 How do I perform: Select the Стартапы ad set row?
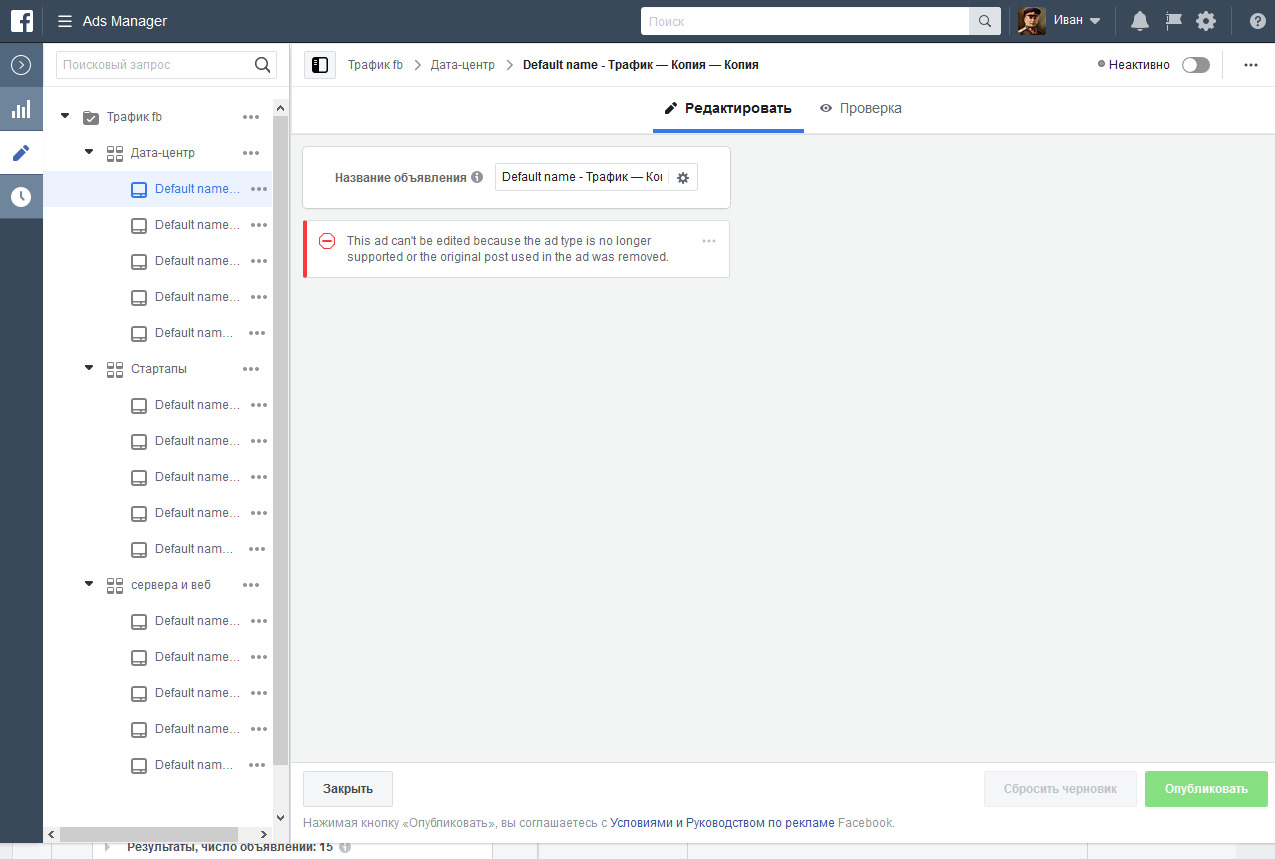point(159,369)
